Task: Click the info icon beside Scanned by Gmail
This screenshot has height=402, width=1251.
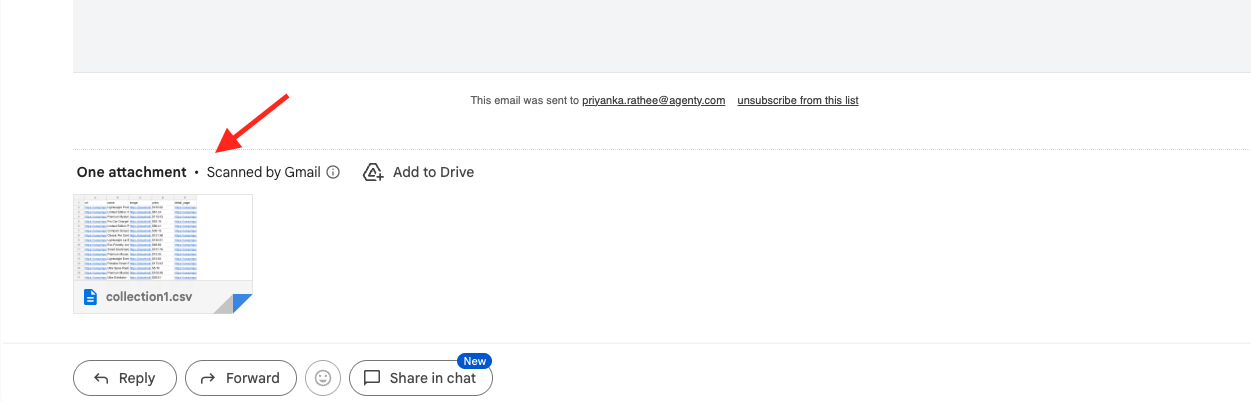Action: (334, 172)
